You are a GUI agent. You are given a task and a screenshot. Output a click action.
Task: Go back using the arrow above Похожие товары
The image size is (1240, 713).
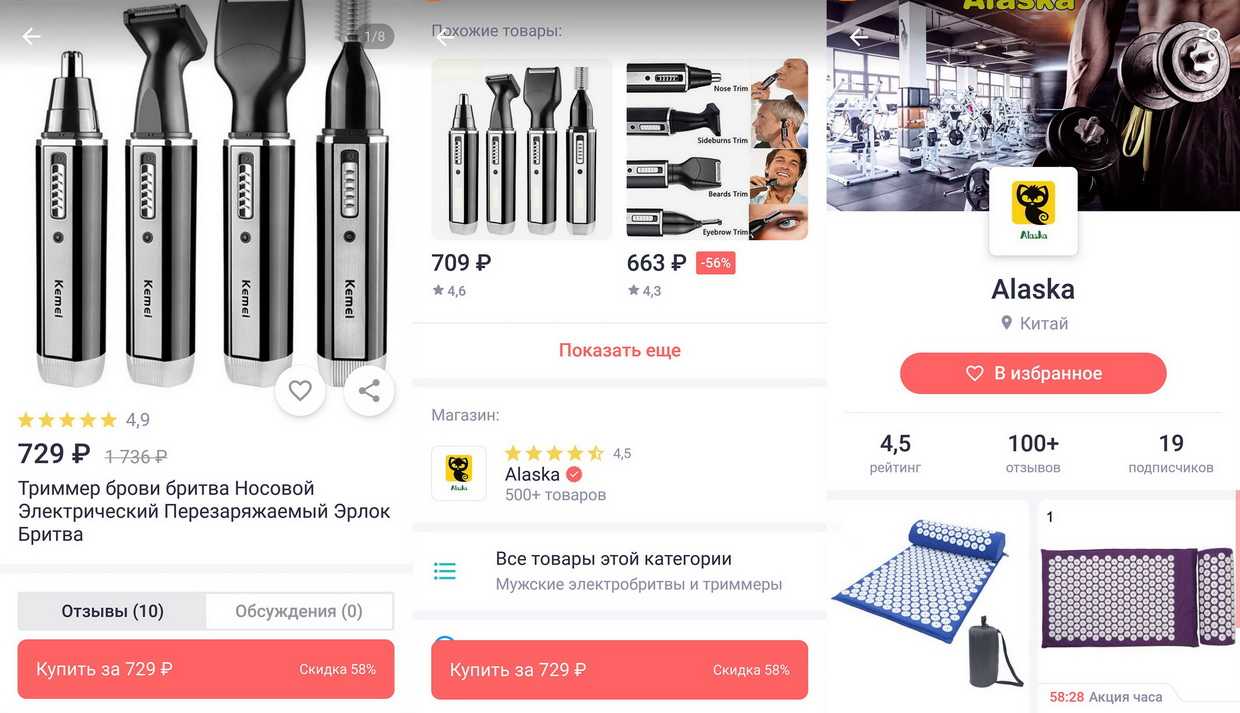pyautogui.click(x=445, y=38)
